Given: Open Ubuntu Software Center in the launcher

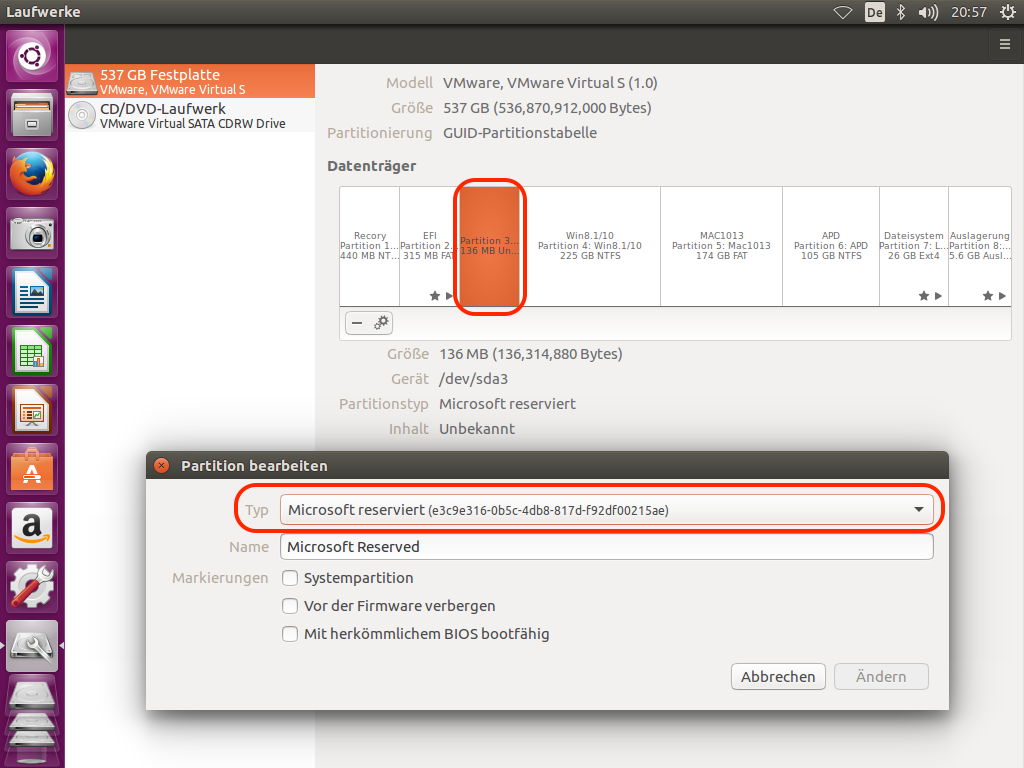Looking at the screenshot, I should pos(32,469).
